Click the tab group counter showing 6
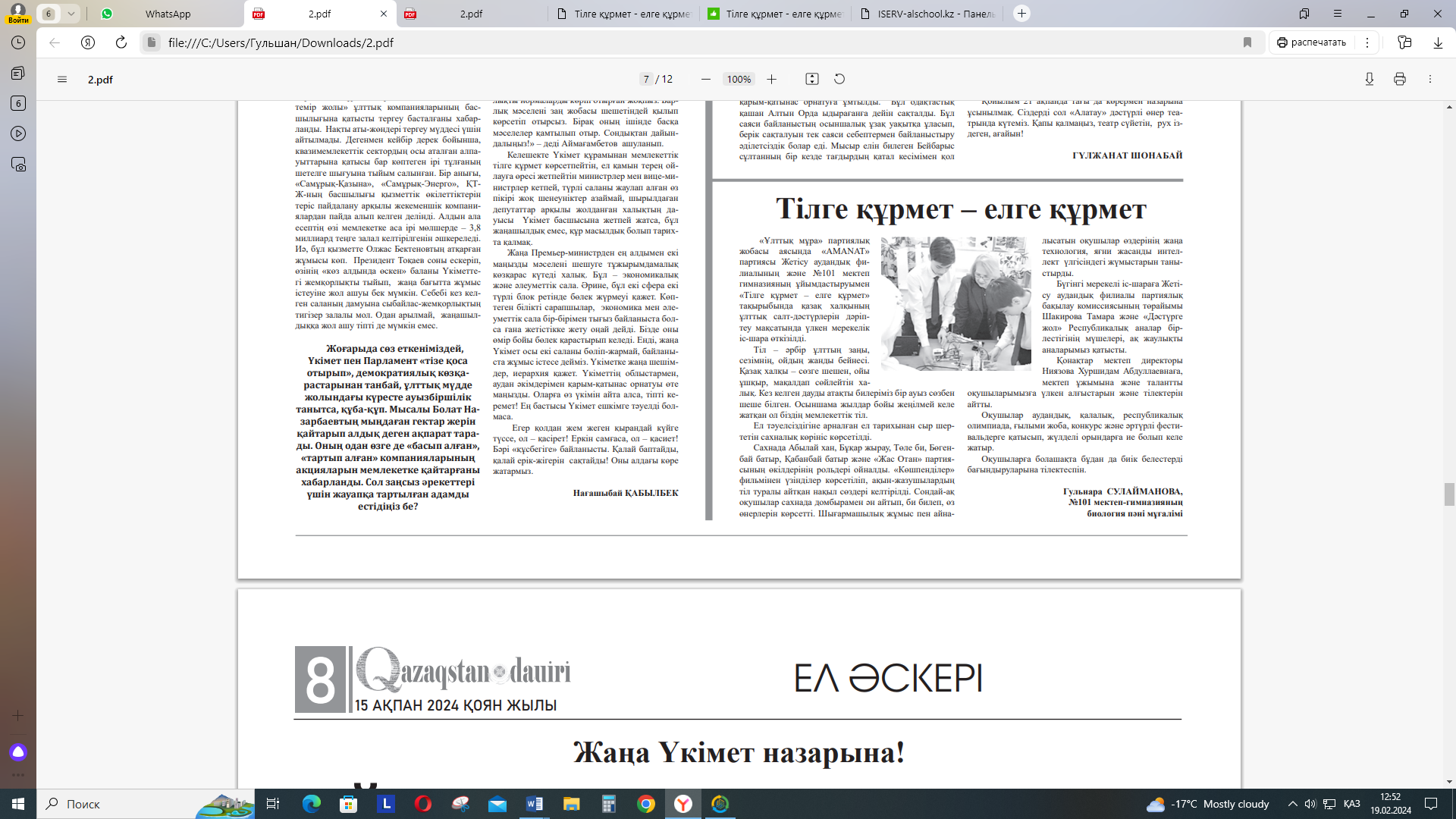The image size is (1456, 819). [49, 14]
